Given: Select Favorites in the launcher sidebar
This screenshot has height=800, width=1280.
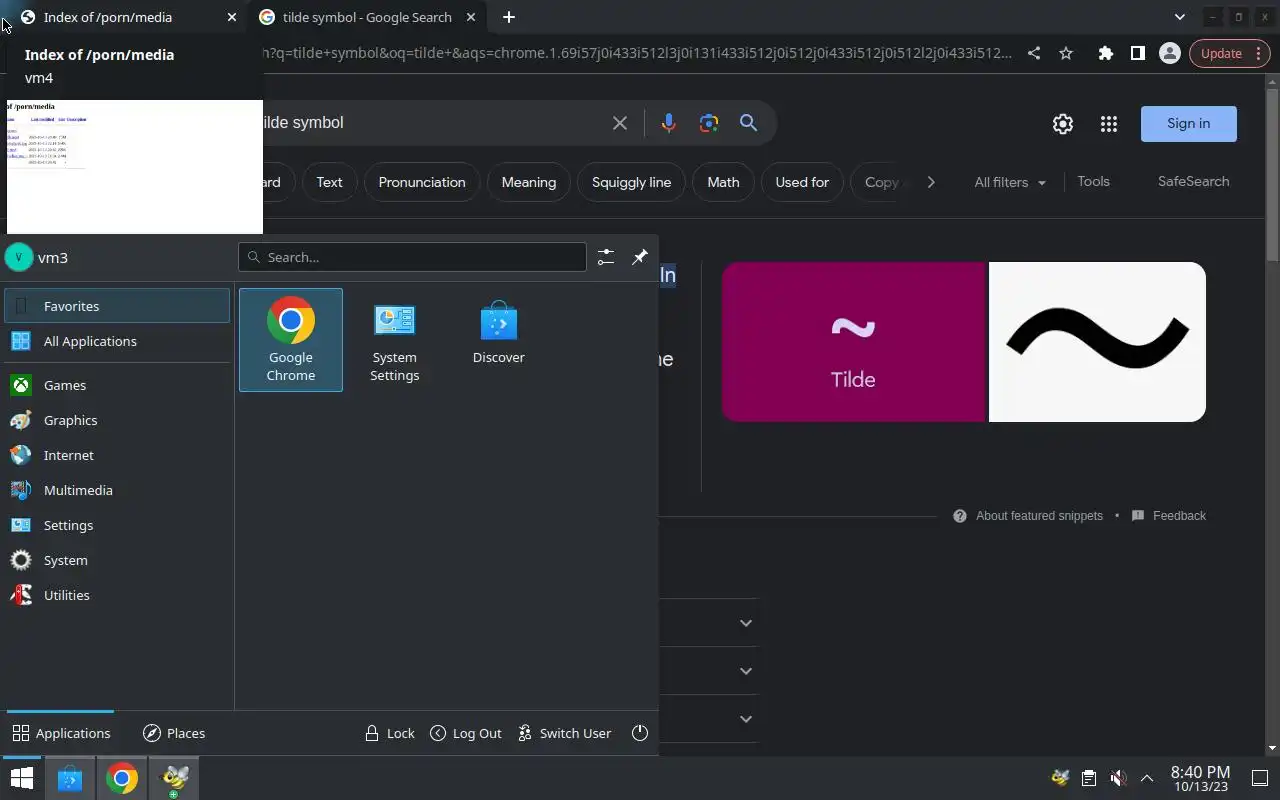Looking at the screenshot, I should [117, 306].
